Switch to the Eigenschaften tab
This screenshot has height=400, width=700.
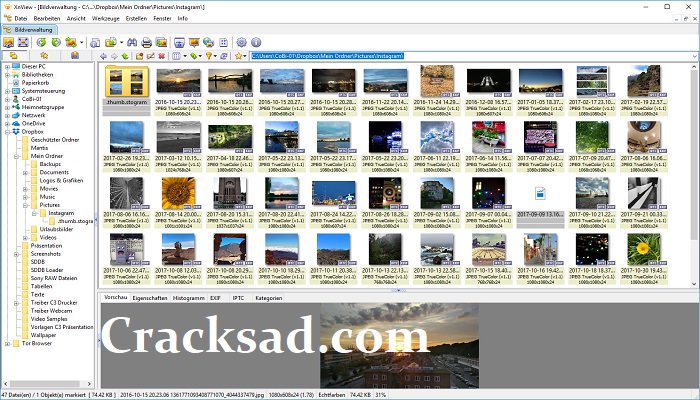pos(150,298)
